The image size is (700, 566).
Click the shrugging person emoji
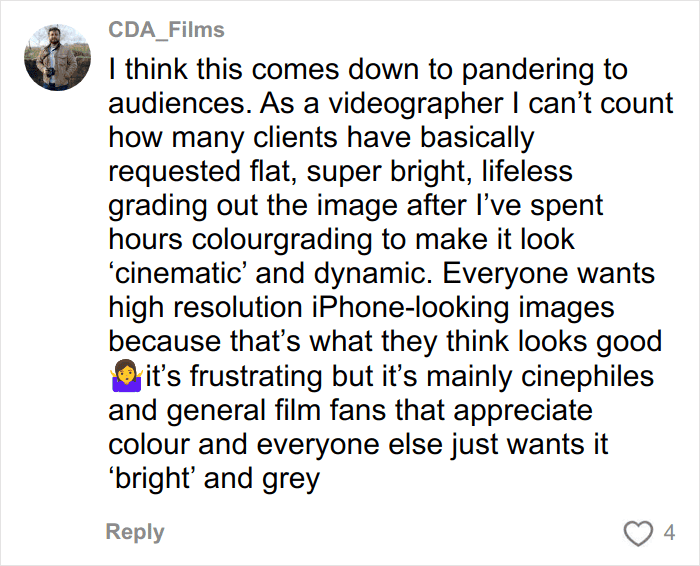tap(124, 378)
